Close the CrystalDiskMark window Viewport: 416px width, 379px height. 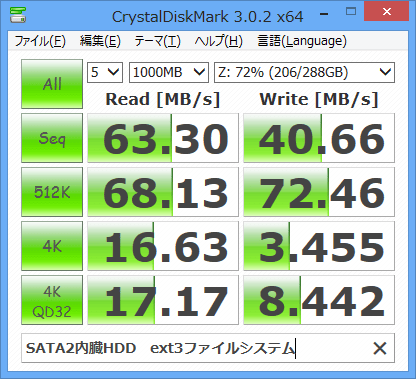tap(387, 11)
